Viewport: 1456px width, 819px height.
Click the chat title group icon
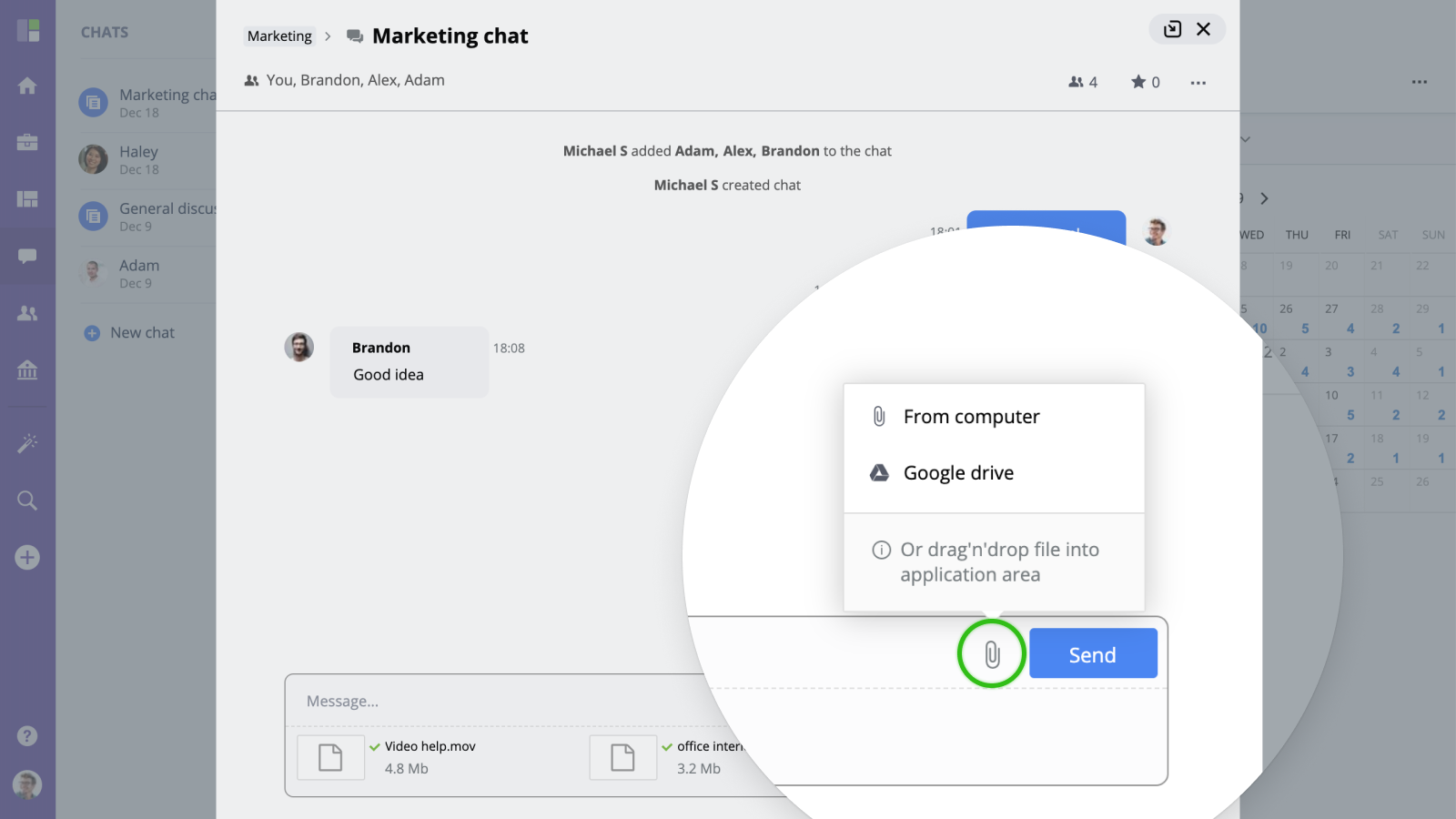point(355,36)
